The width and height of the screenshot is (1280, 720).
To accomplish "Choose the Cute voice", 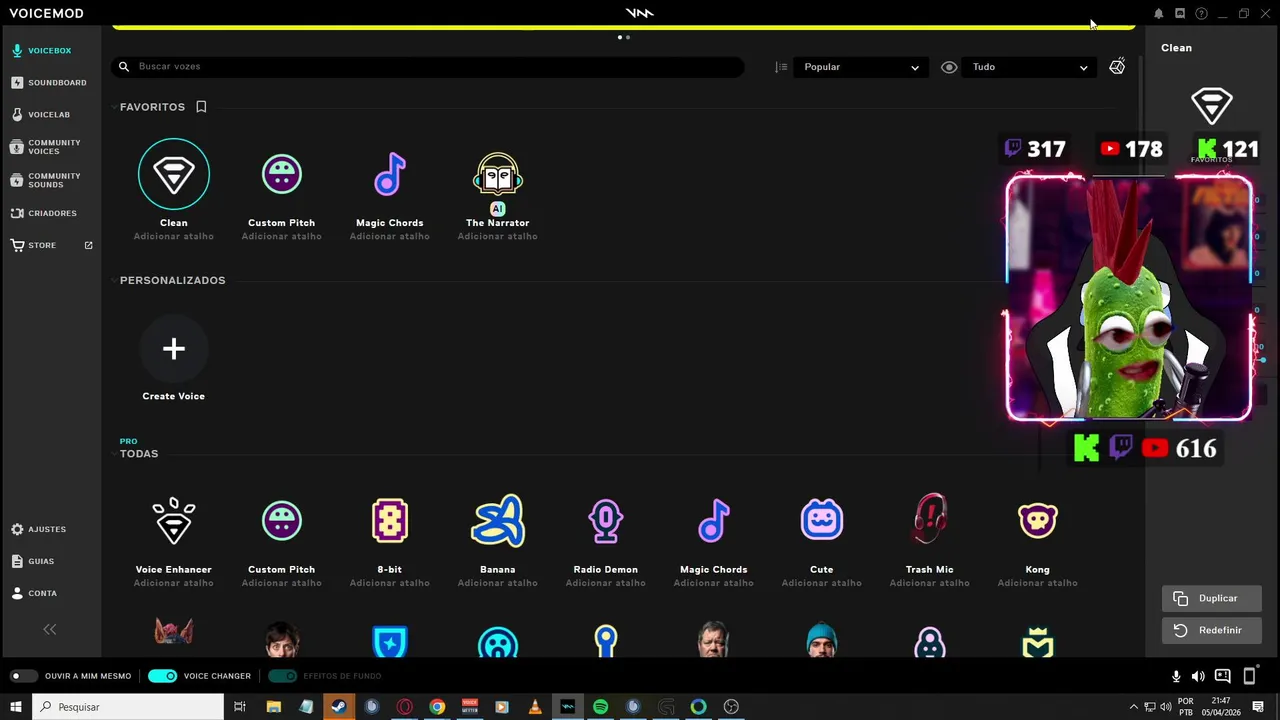I will pyautogui.click(x=822, y=521).
